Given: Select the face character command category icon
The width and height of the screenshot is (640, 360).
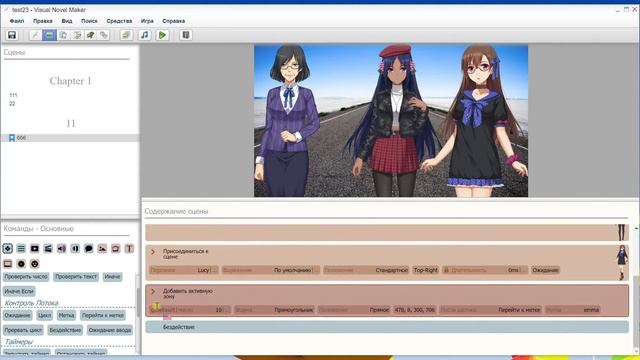Looking at the screenshot, I should pyautogui.click(x=35, y=264).
